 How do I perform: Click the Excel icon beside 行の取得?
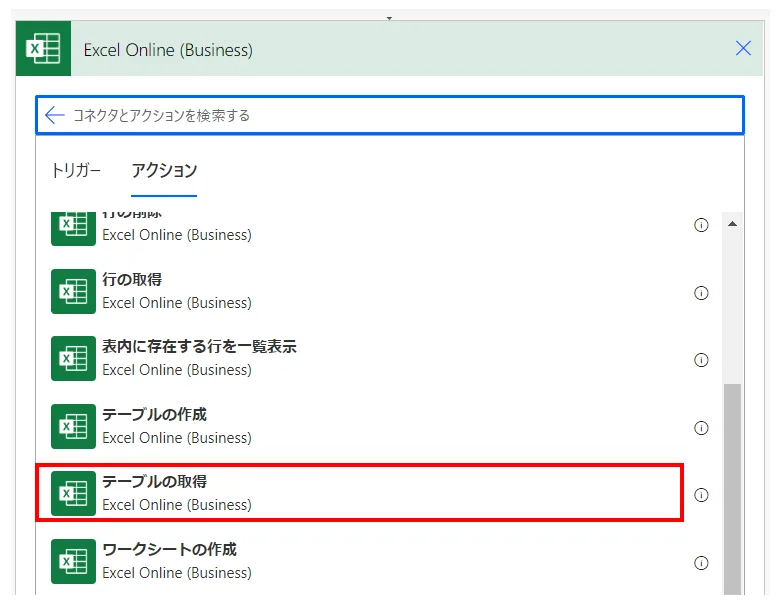[x=73, y=291]
